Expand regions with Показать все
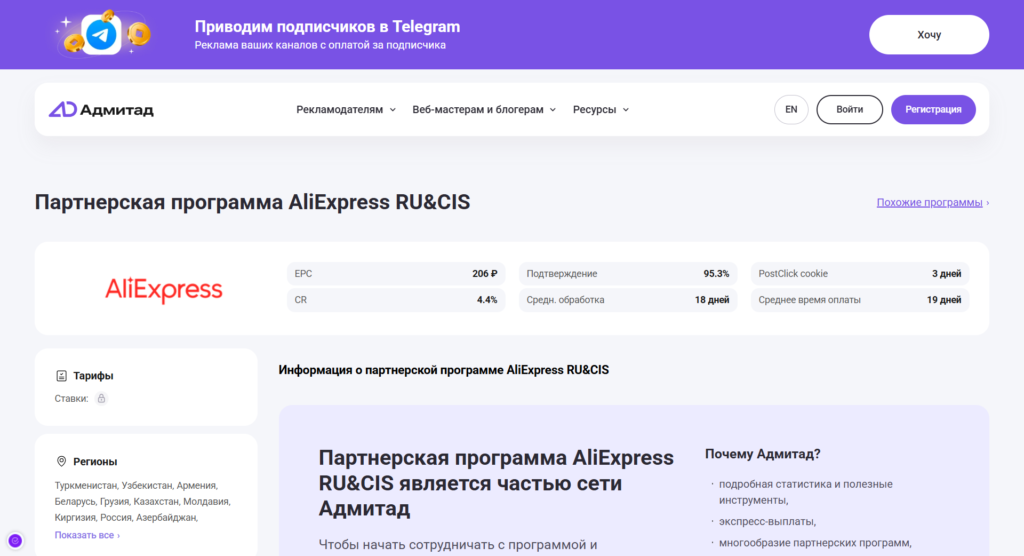 click(x=87, y=535)
